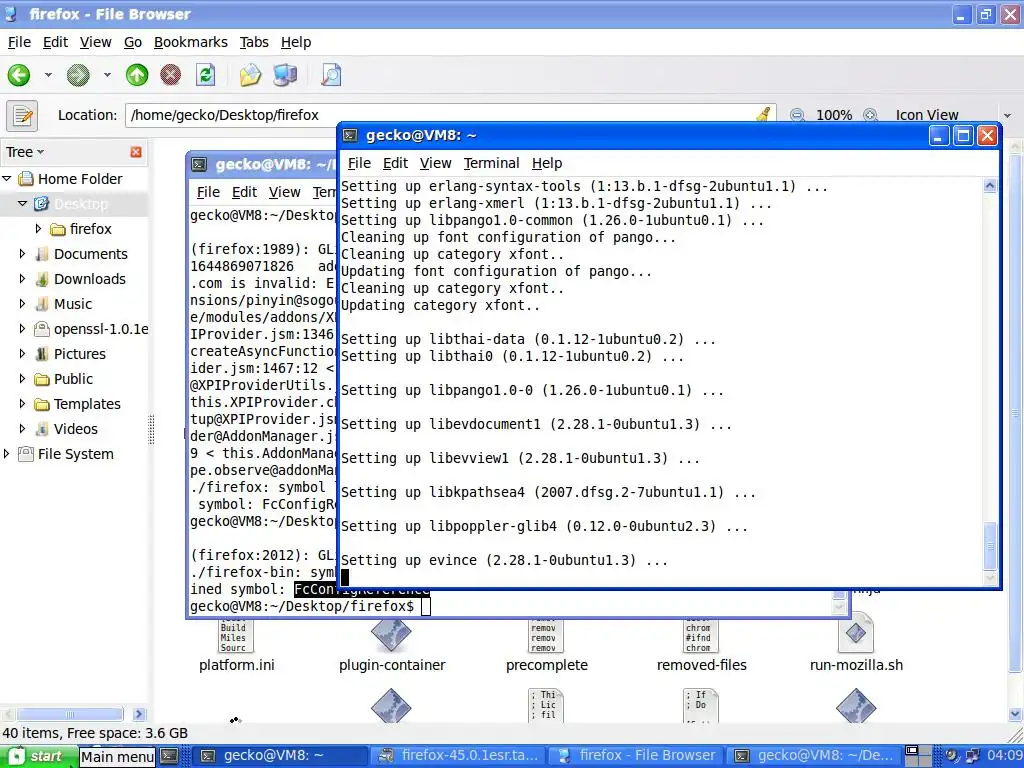
Task: Open File Browser's Go menu
Action: [133, 42]
